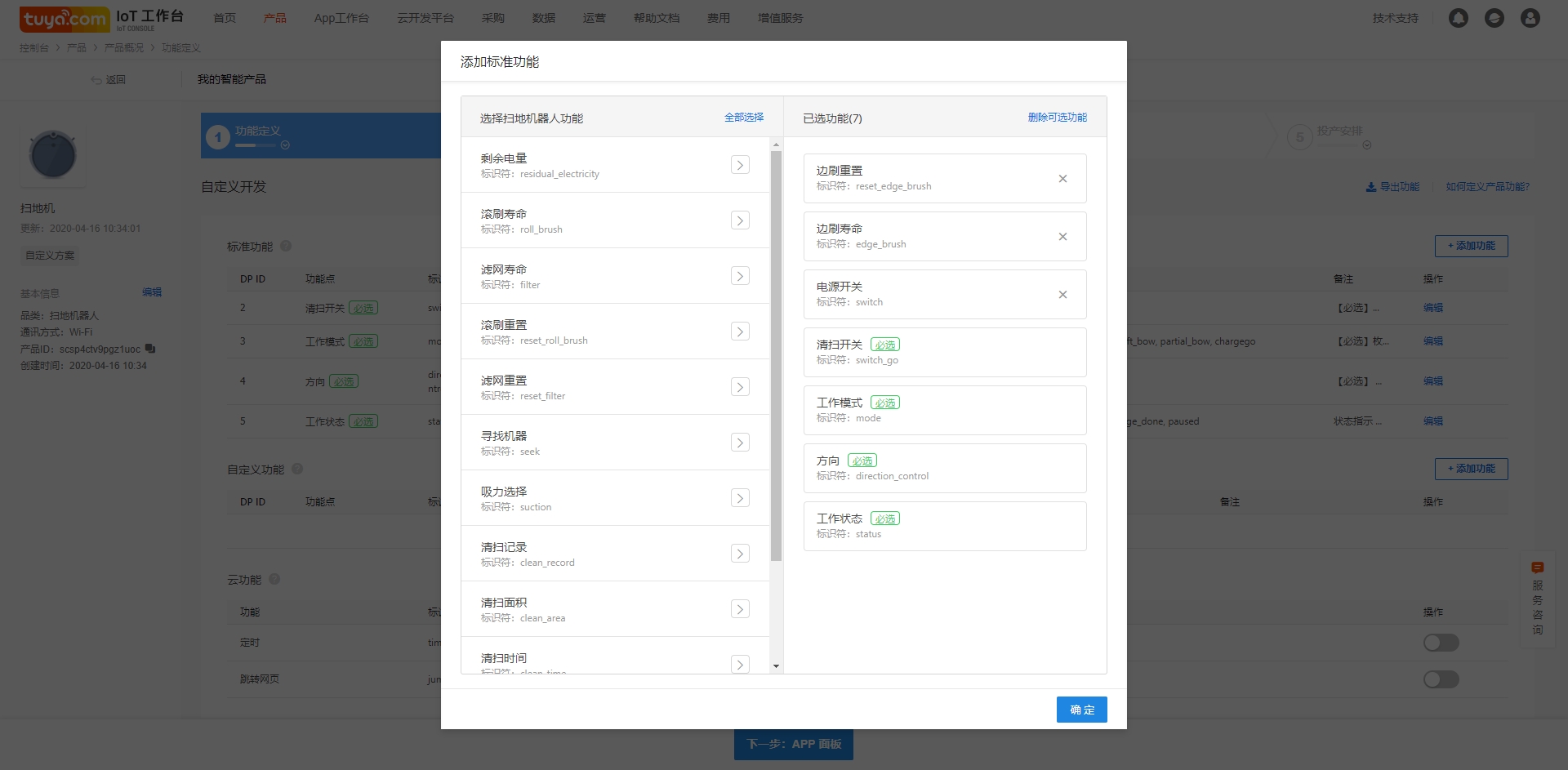This screenshot has height=770, width=1568.
Task: Open the notification bell icon
Action: tap(1458, 18)
